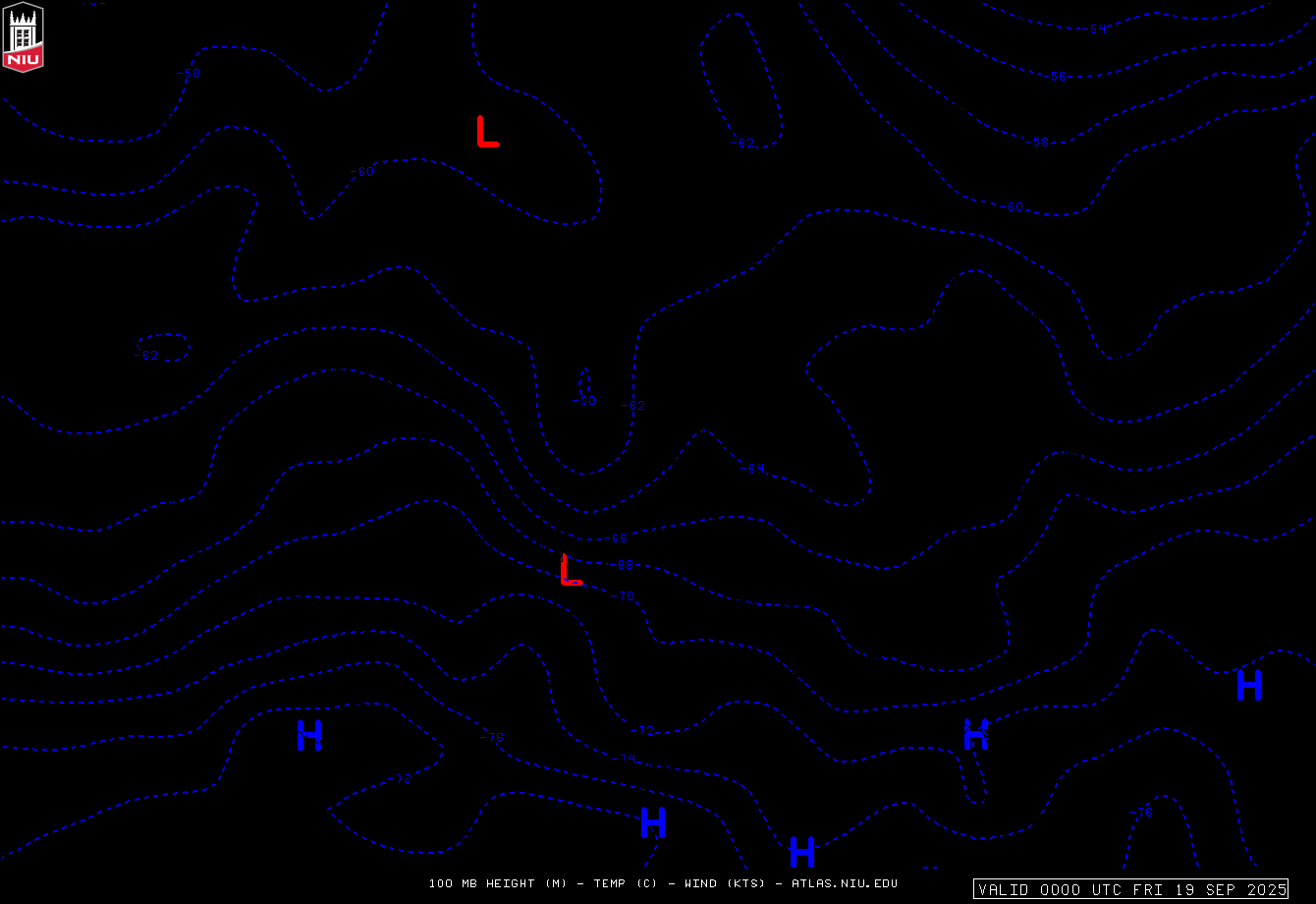Click the ATLAS.NIU.EDU text in the footer

point(844,884)
